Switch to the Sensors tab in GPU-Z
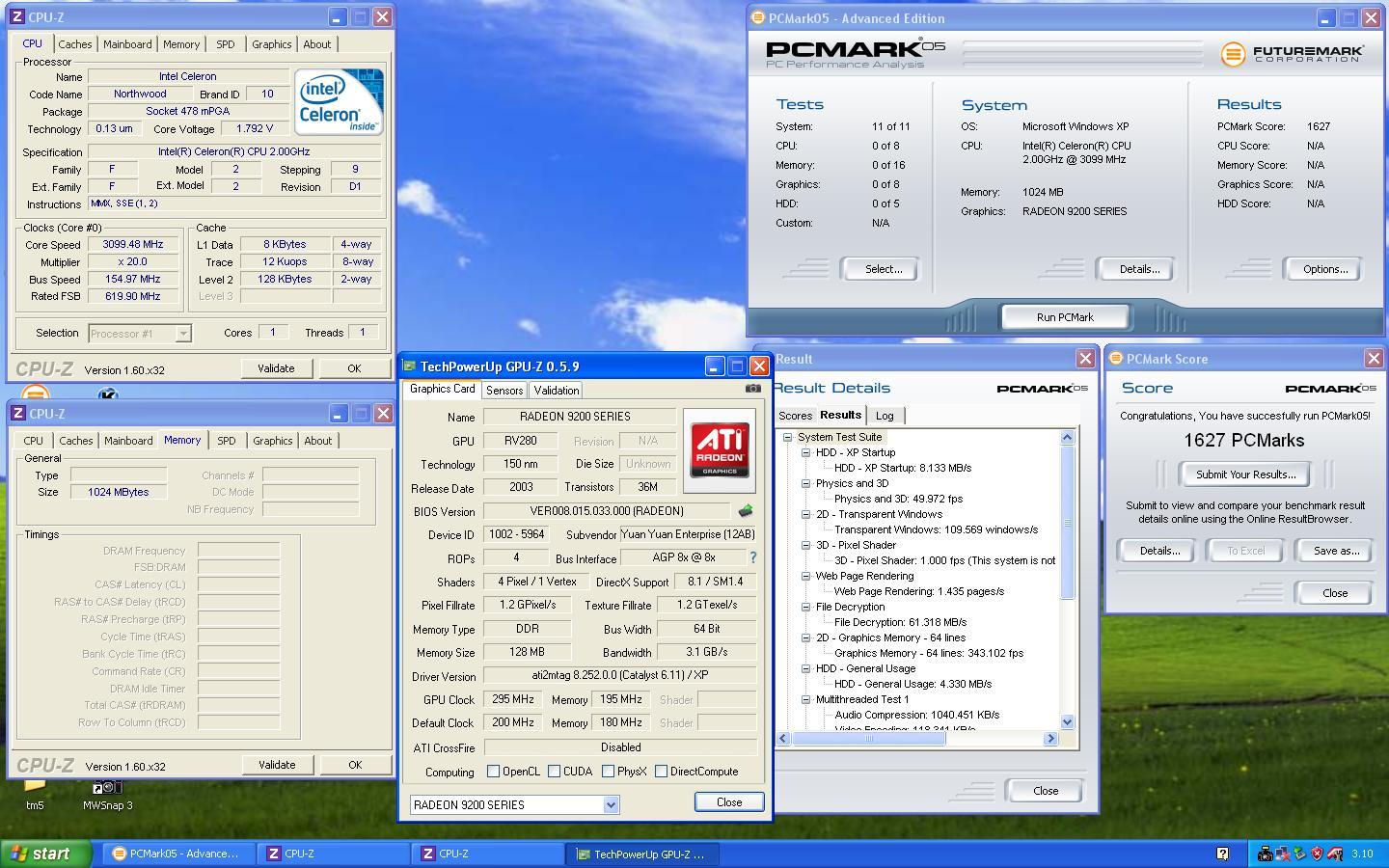Viewport: 1389px width, 868px height. click(504, 391)
